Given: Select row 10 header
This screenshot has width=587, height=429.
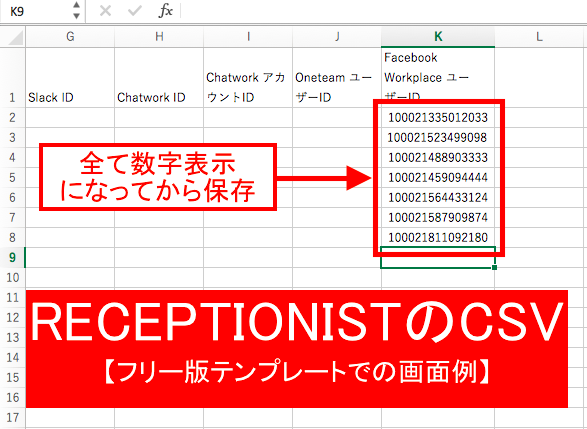Looking at the screenshot, I should click(x=12, y=277).
